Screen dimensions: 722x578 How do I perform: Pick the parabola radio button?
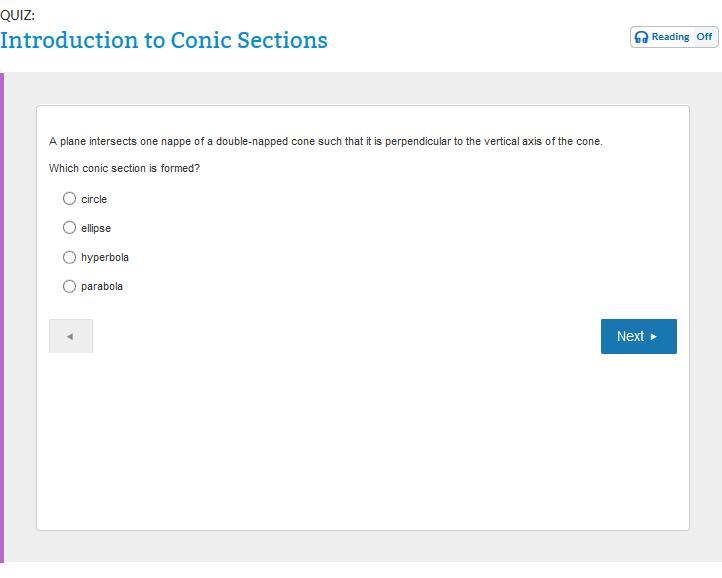[x=69, y=286]
